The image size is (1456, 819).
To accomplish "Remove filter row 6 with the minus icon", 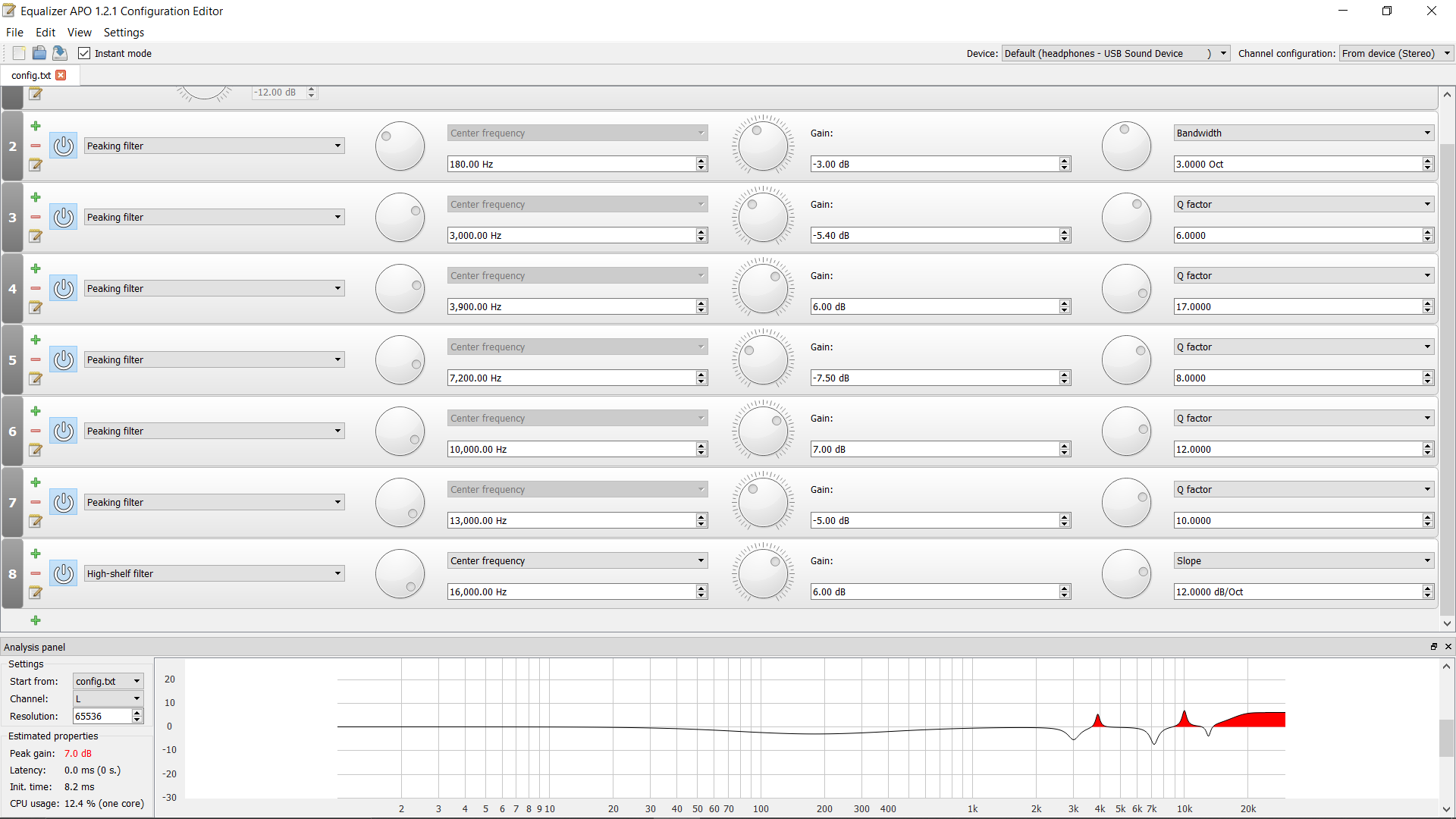I will point(36,431).
